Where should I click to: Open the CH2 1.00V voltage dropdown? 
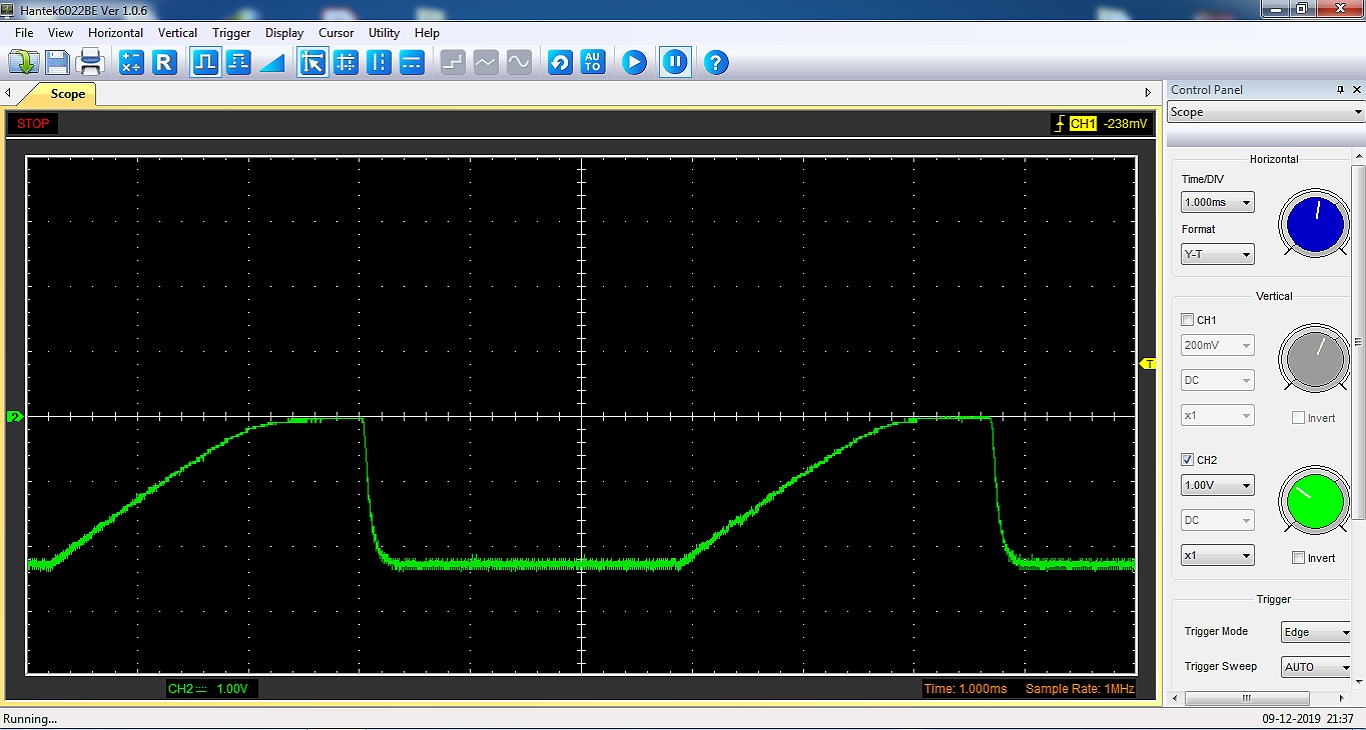pyautogui.click(x=1217, y=486)
